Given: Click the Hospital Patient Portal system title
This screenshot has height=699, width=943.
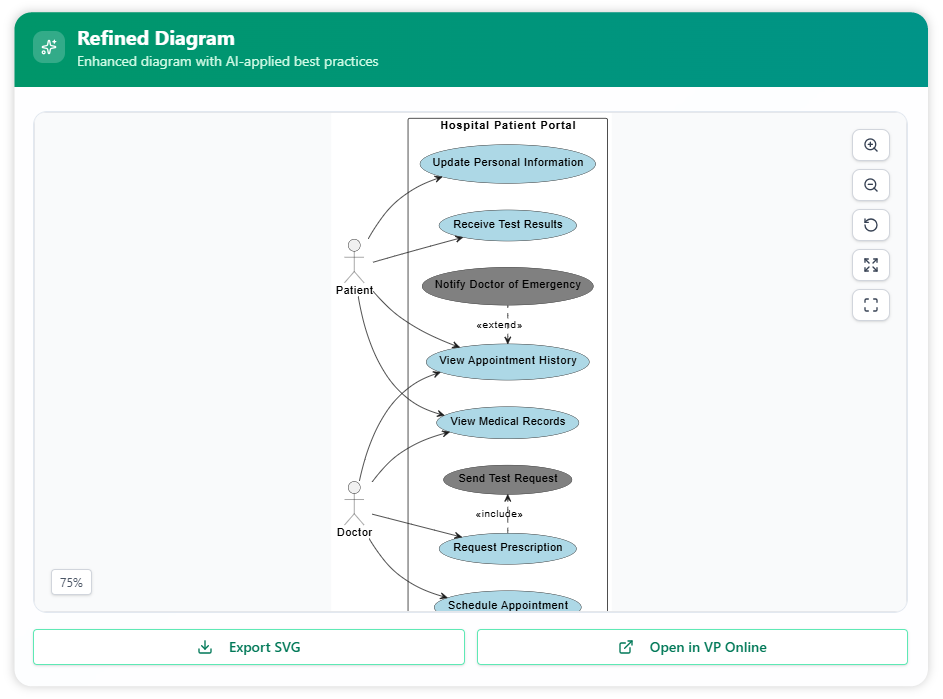Looking at the screenshot, I should pos(508,126).
